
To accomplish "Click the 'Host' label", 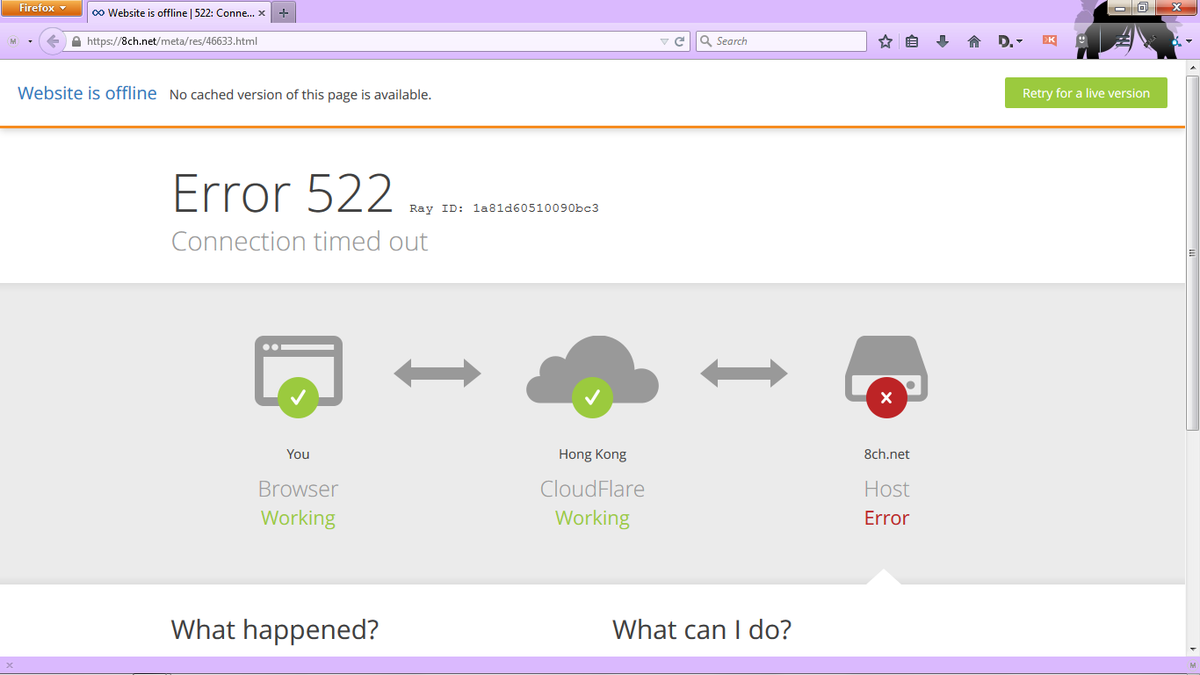I will click(887, 489).
